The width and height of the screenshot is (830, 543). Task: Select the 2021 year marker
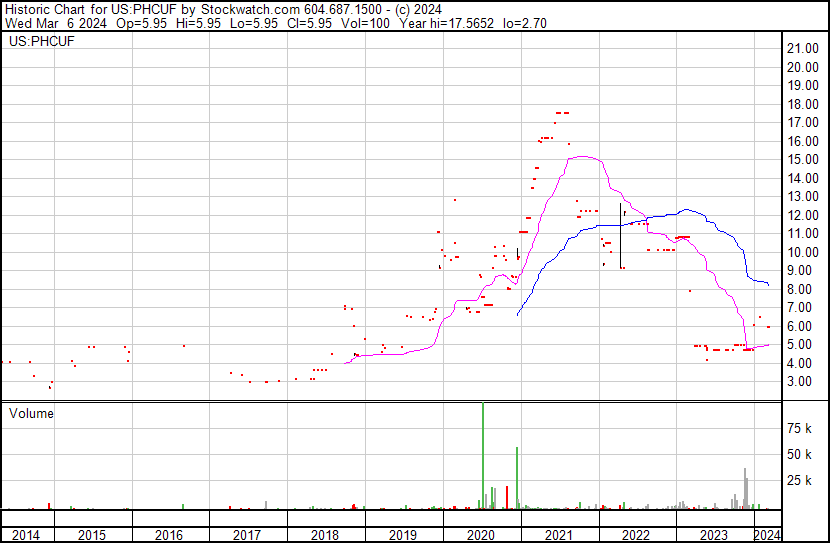point(558,535)
